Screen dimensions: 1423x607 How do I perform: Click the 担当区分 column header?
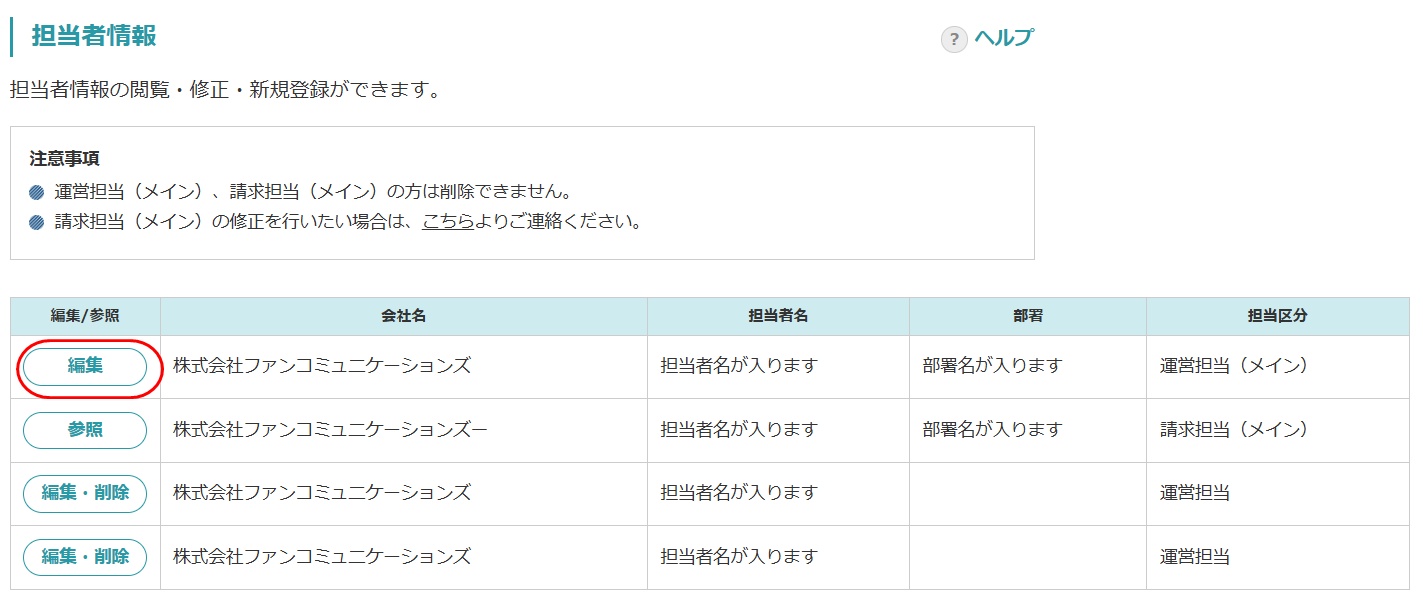(x=1277, y=316)
